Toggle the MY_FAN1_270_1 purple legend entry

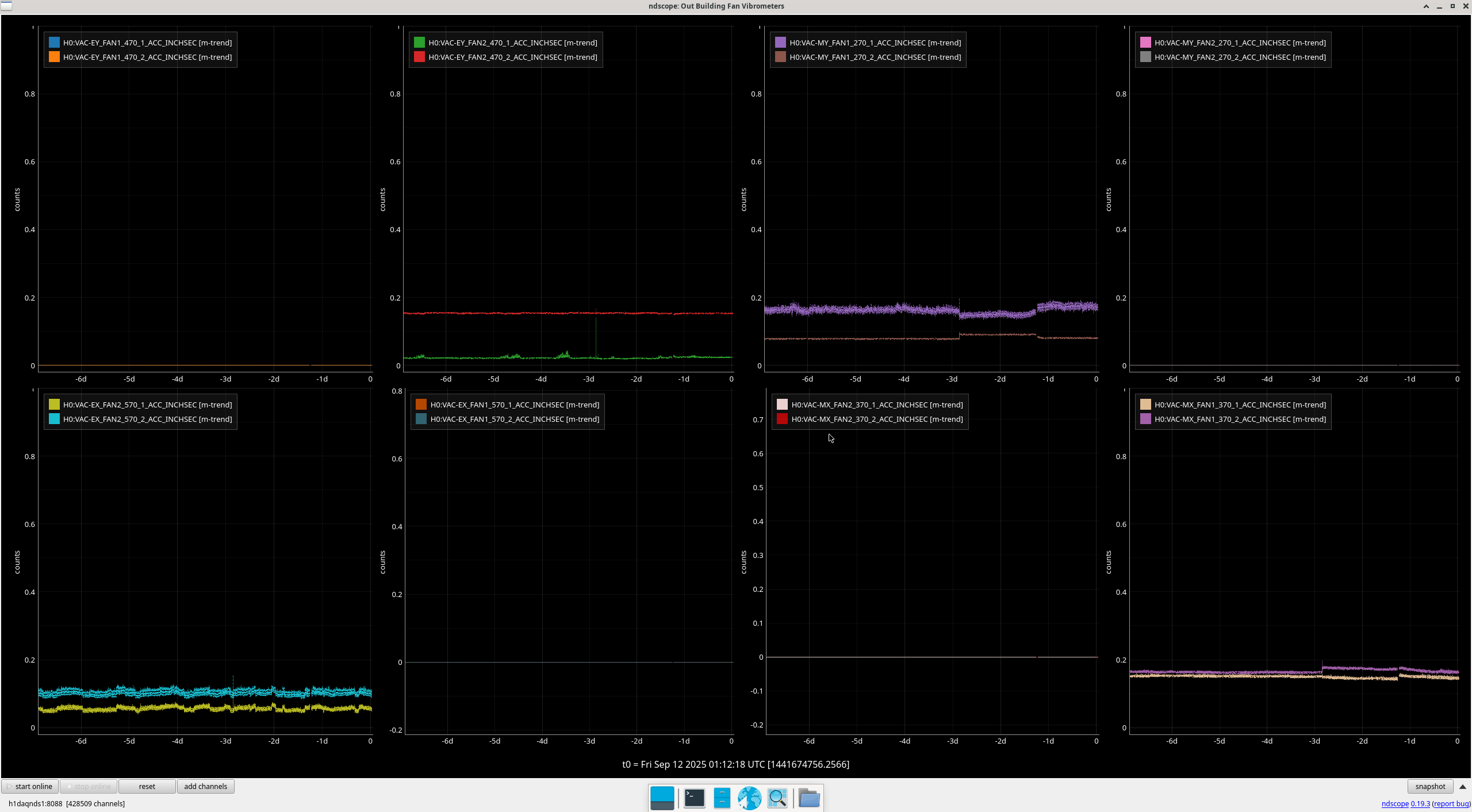coord(874,43)
